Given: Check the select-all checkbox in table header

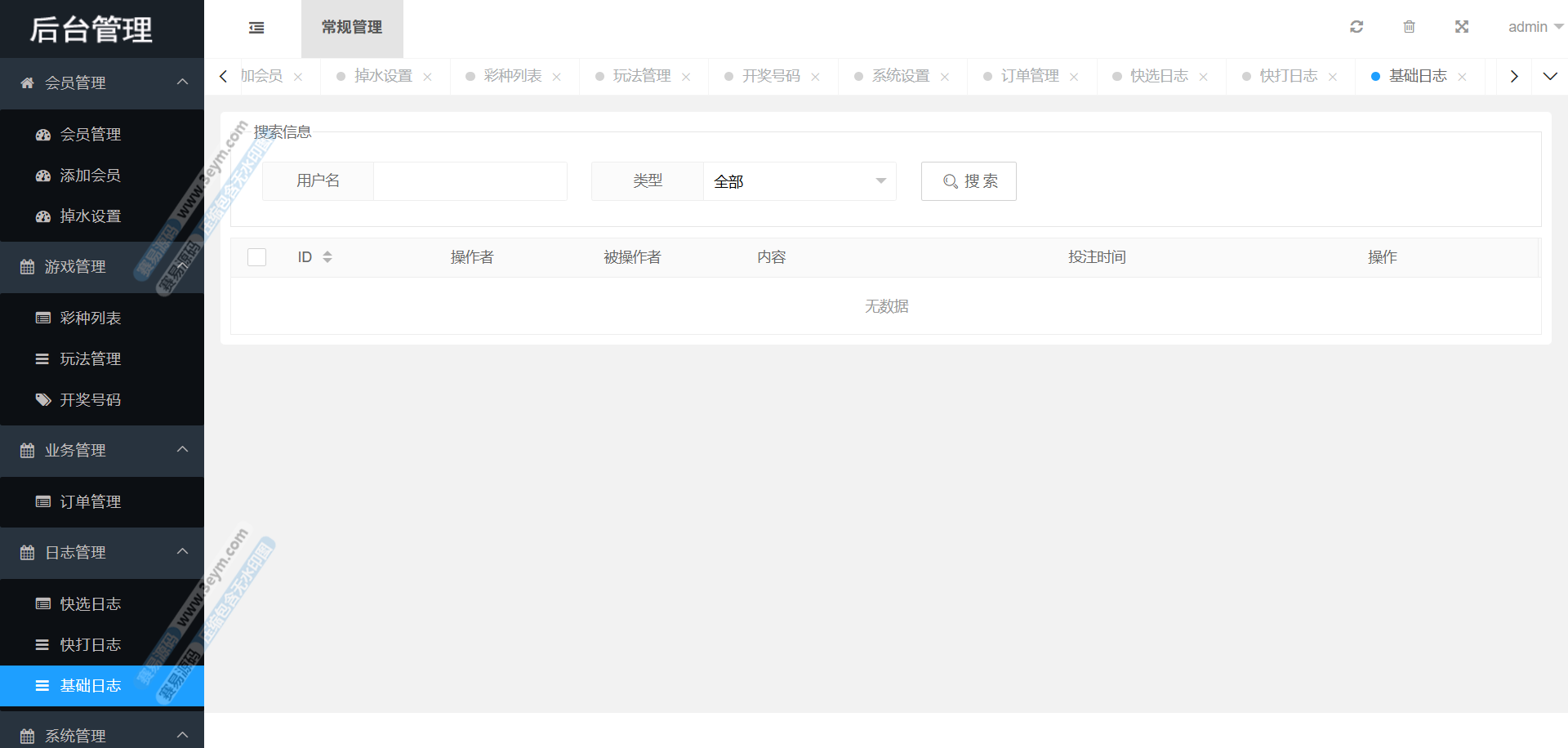Looking at the screenshot, I should tap(256, 257).
